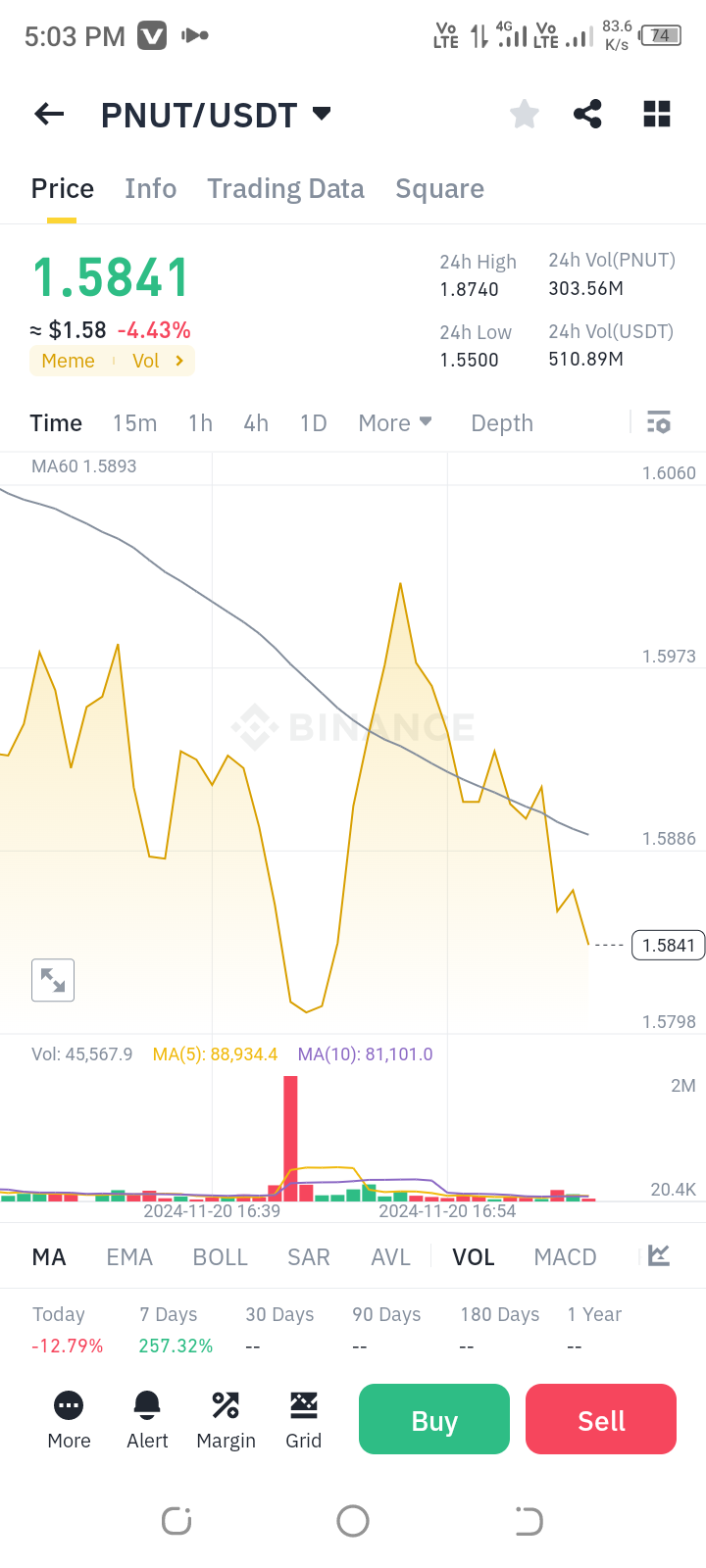Switch to the Trading Data tab
Image resolution: width=706 pixels, height=1568 pixels.
coord(285,189)
